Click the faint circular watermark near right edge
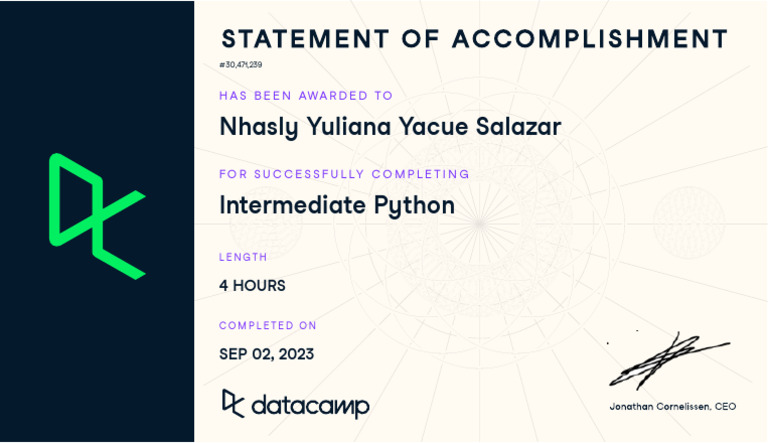 point(689,222)
